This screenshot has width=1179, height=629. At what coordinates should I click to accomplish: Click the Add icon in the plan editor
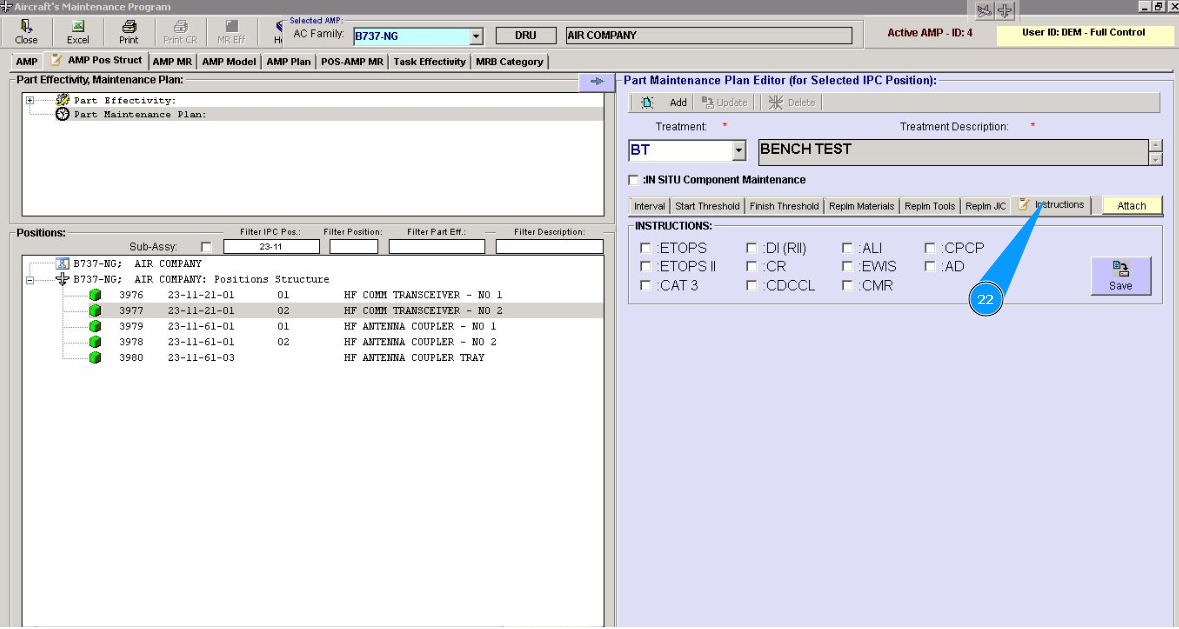(648, 103)
